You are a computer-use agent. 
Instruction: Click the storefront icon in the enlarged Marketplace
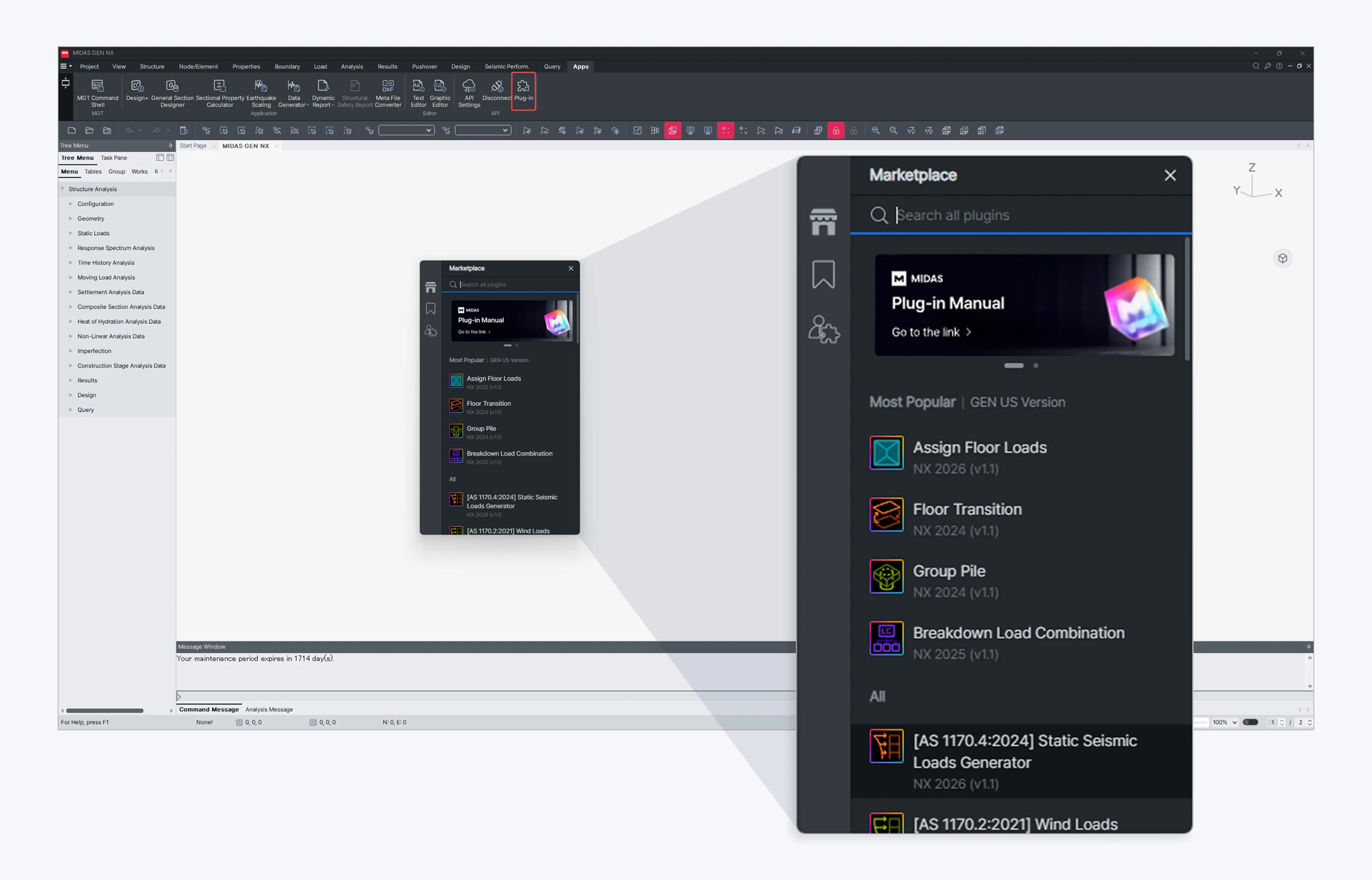(x=823, y=222)
